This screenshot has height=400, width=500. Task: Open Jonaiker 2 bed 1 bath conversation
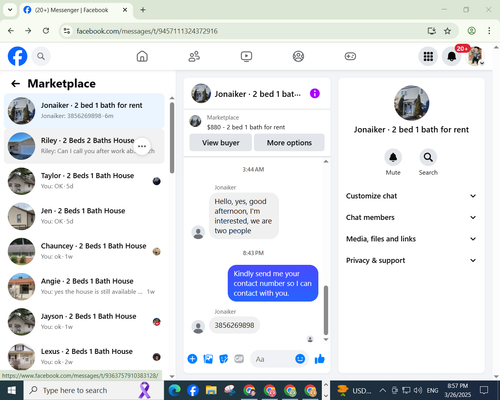[84, 111]
